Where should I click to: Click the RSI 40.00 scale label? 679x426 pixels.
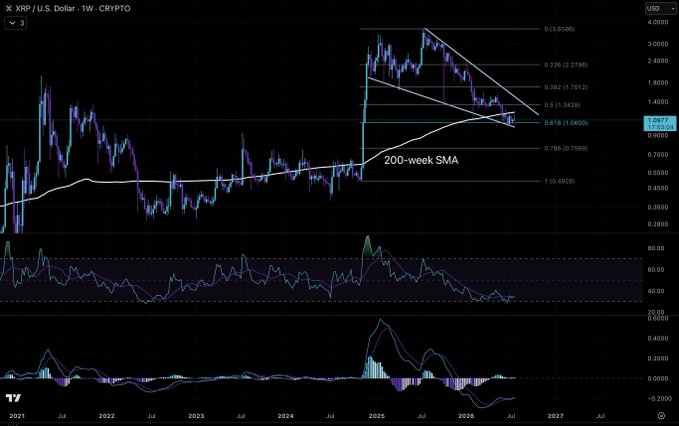pos(656,291)
